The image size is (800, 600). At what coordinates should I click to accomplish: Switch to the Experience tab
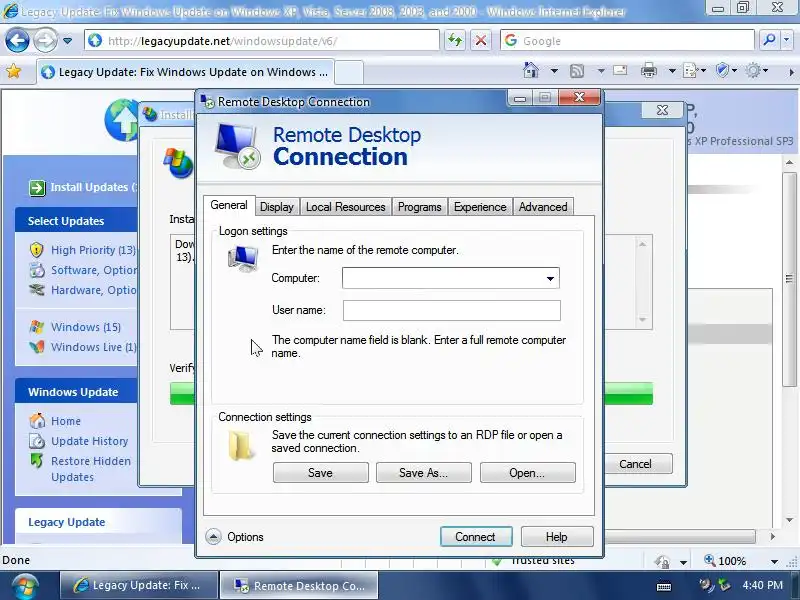[x=480, y=207]
